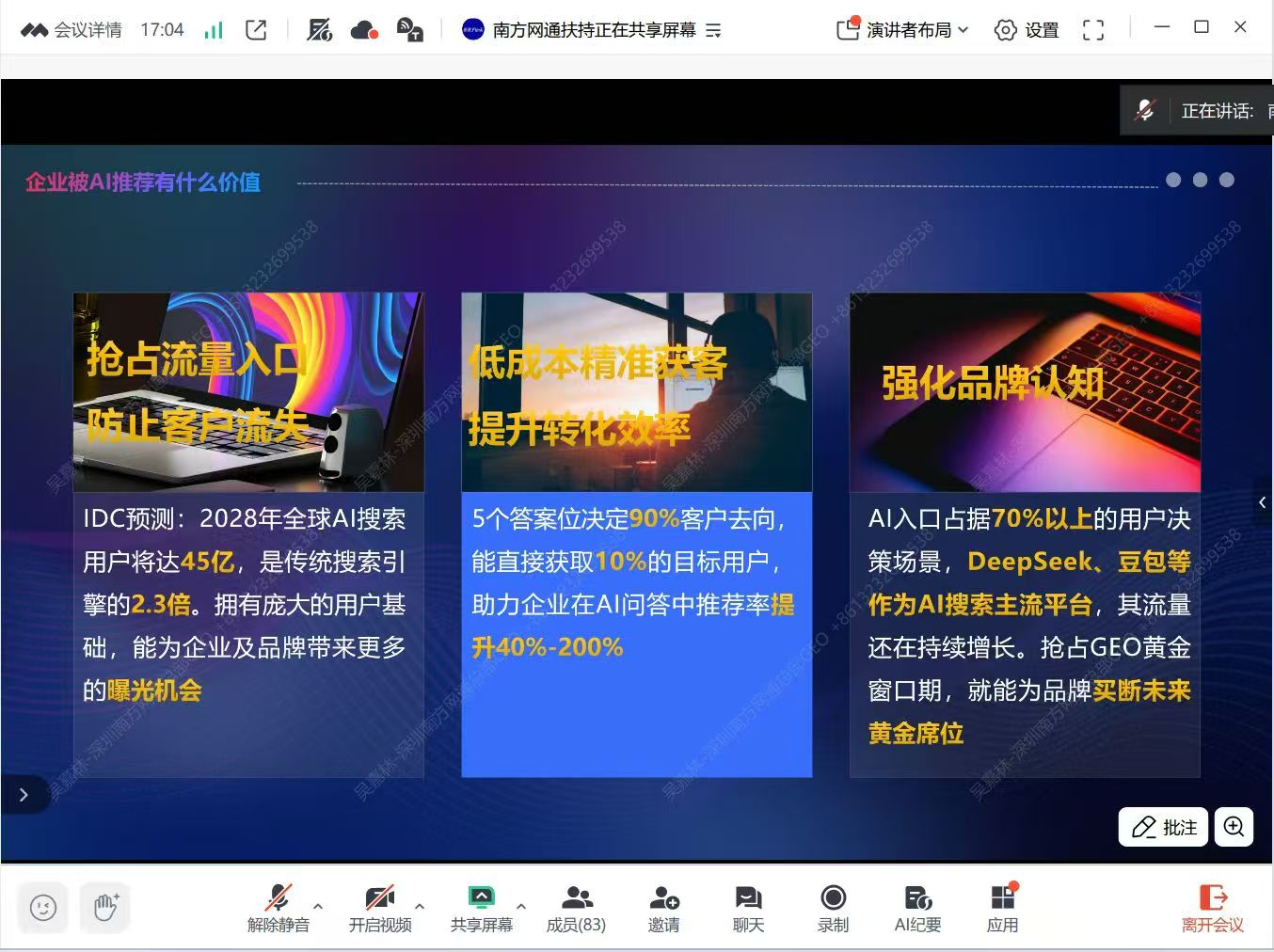The height and width of the screenshot is (952, 1274).
Task: Enter full screen mode icon
Action: (x=1092, y=30)
